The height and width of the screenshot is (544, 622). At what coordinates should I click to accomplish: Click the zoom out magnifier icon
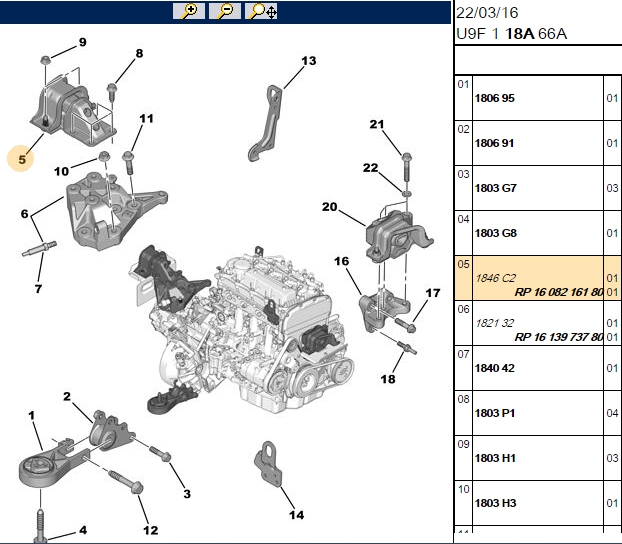tap(225, 11)
